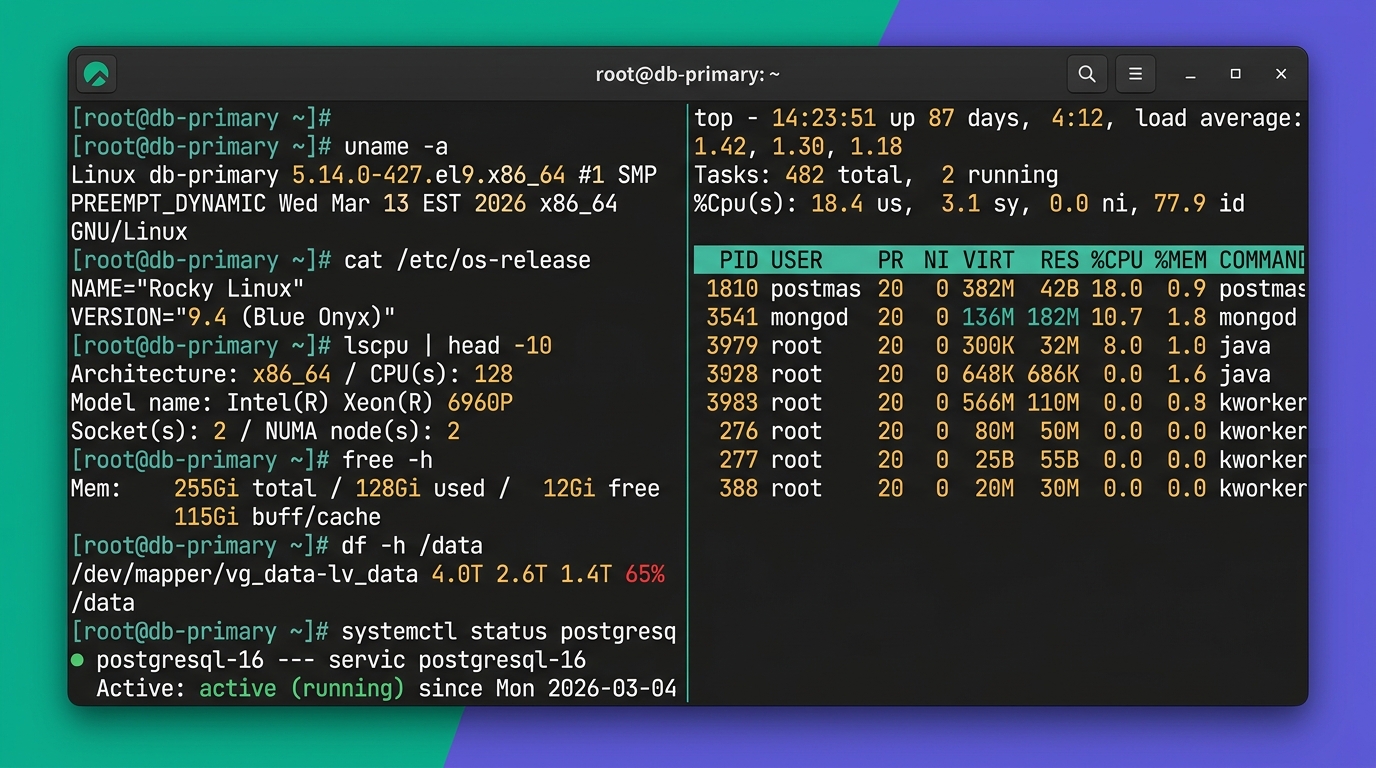Click the Tasks total value 482
Image resolution: width=1376 pixels, height=768 pixels.
click(805, 175)
